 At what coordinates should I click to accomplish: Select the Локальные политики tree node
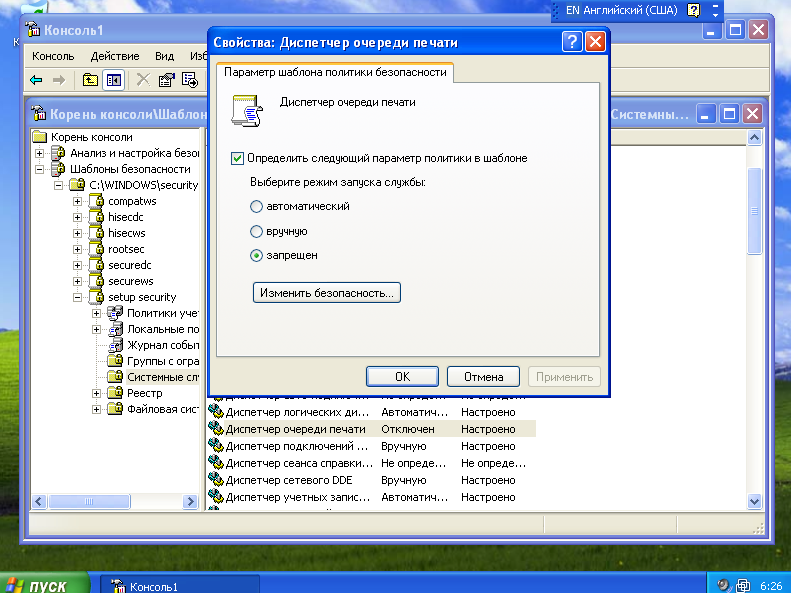tap(162, 329)
